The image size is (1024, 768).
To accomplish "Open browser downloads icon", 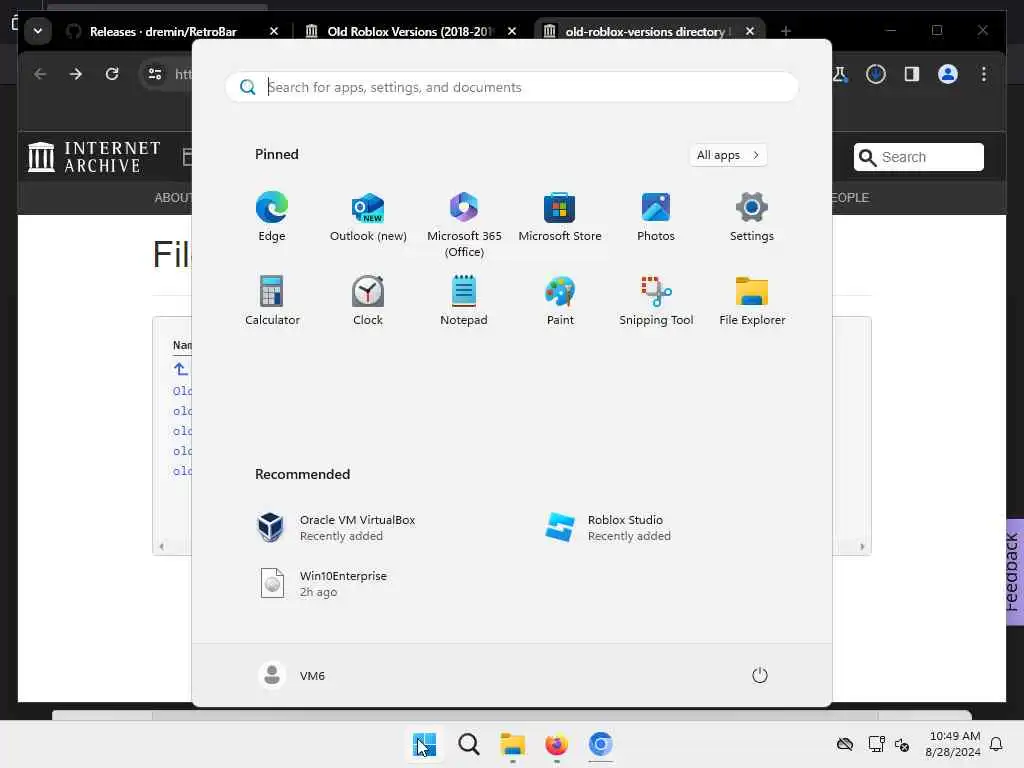I will point(876,74).
